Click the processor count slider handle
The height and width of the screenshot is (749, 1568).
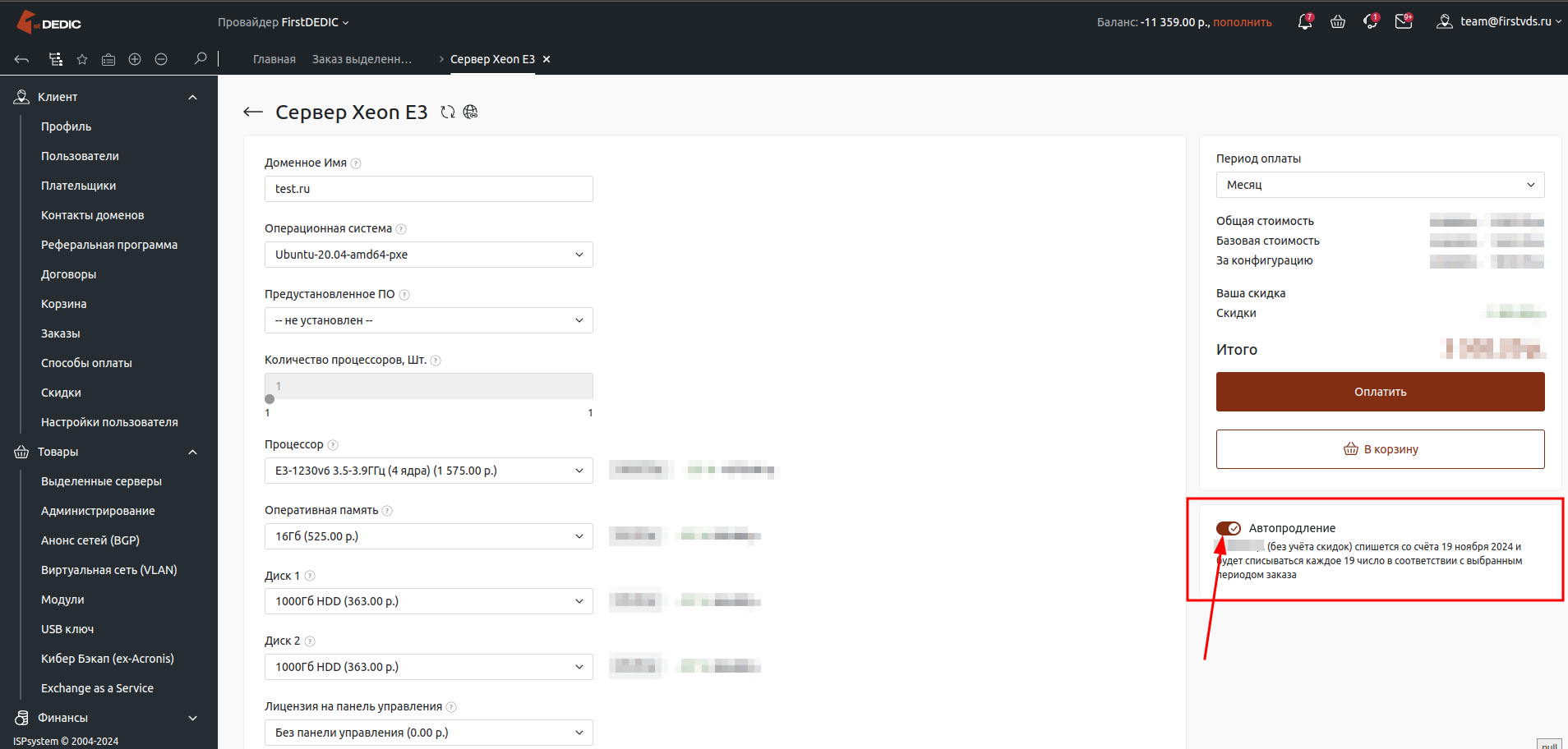coord(270,399)
